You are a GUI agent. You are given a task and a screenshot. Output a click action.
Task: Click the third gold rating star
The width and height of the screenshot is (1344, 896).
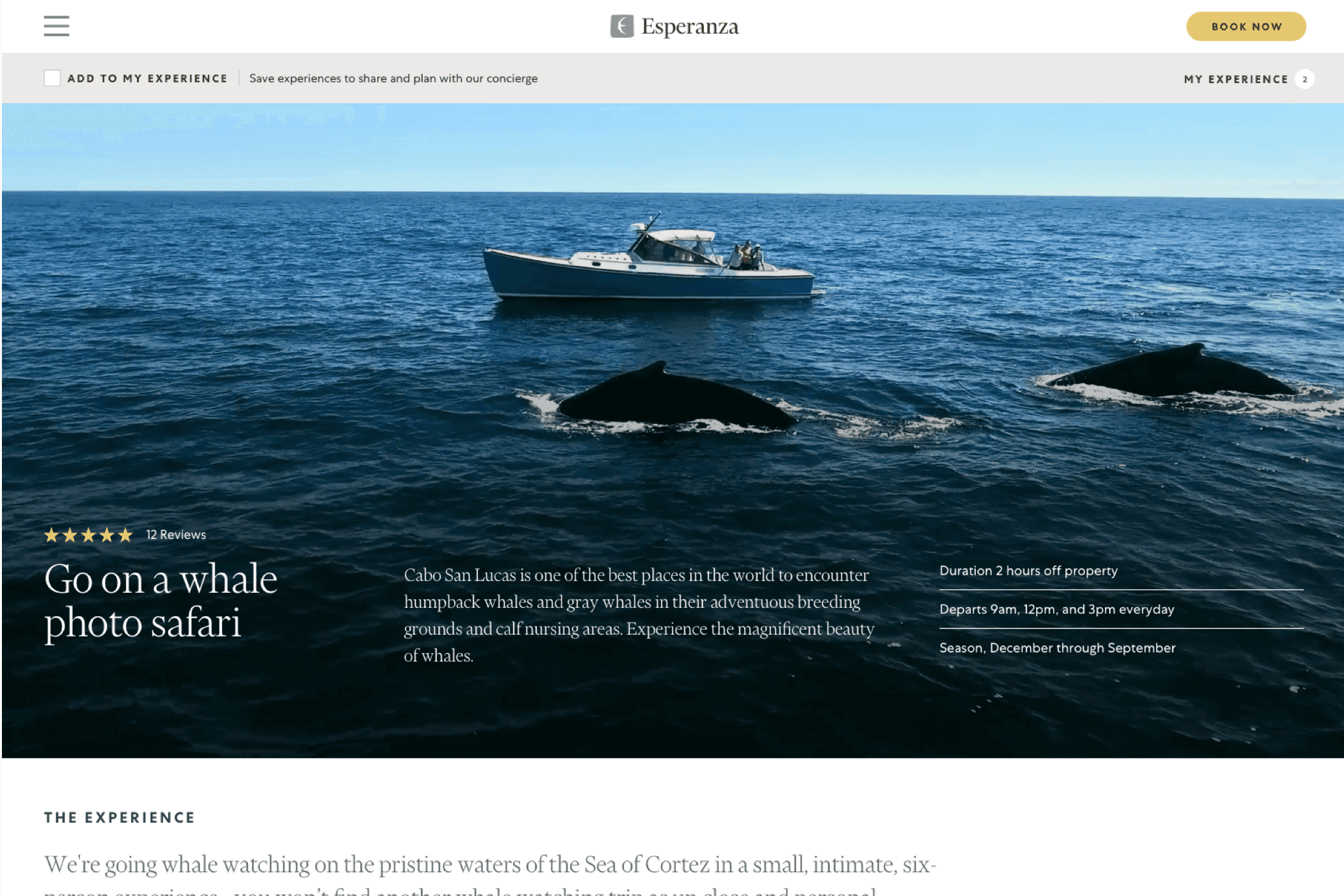pyautogui.click(x=88, y=535)
